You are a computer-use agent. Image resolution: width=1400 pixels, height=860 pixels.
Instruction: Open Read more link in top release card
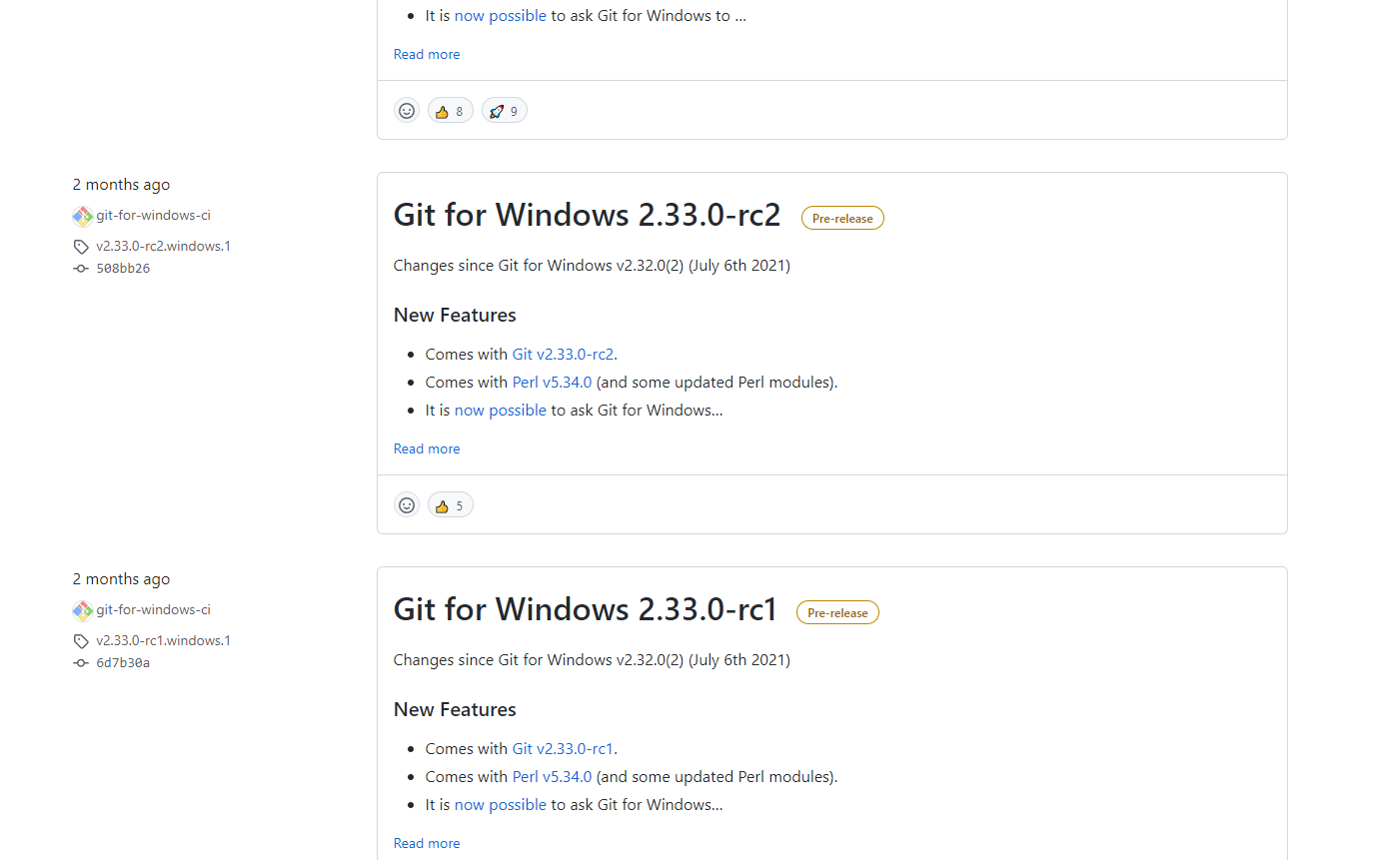click(x=427, y=54)
